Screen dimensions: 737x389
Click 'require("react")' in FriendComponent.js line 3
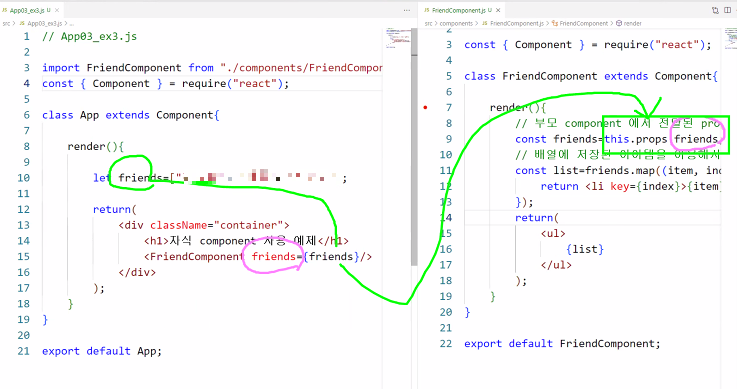click(654, 45)
